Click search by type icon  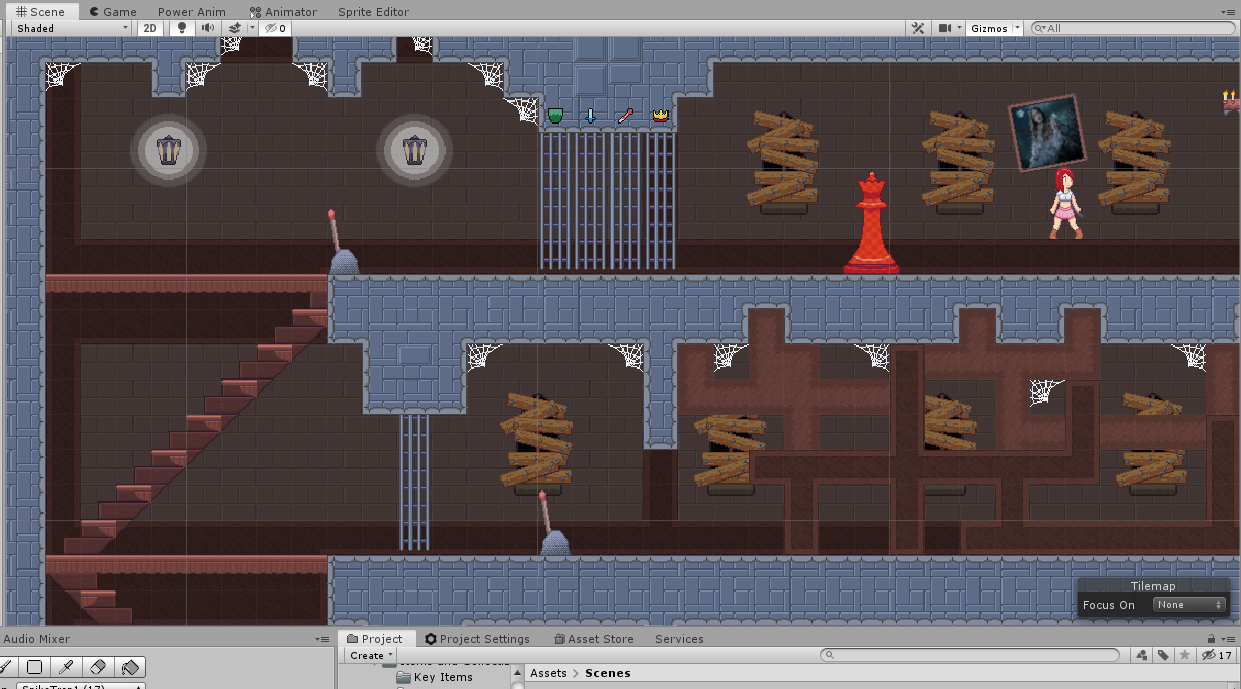tap(1142, 656)
